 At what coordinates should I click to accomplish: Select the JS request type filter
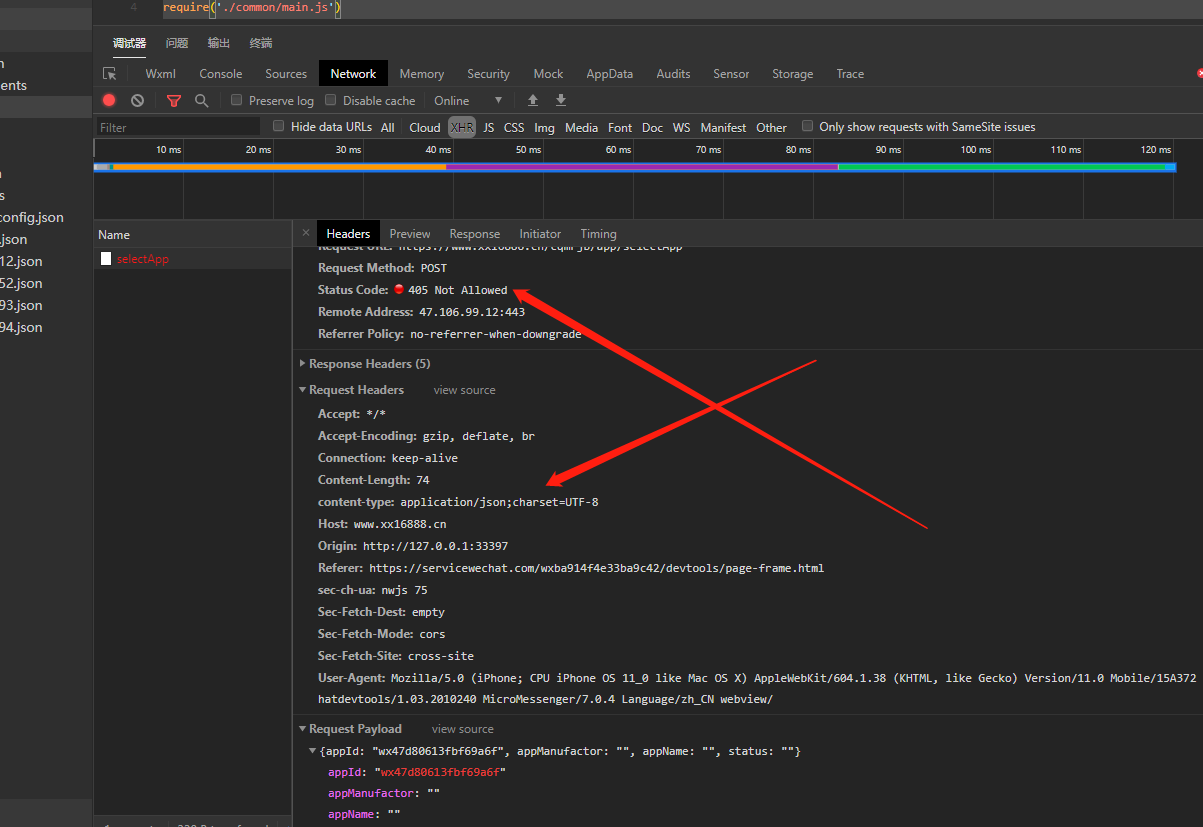click(x=489, y=127)
